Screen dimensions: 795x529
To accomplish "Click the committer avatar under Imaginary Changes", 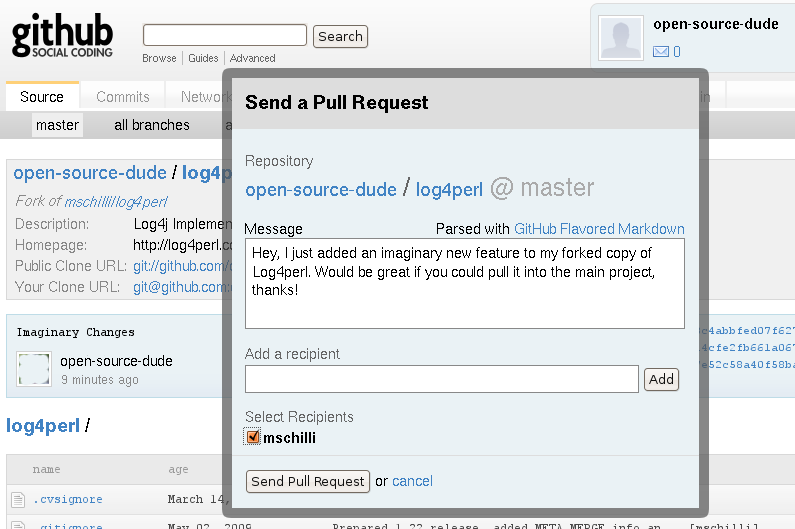I will click(x=34, y=369).
